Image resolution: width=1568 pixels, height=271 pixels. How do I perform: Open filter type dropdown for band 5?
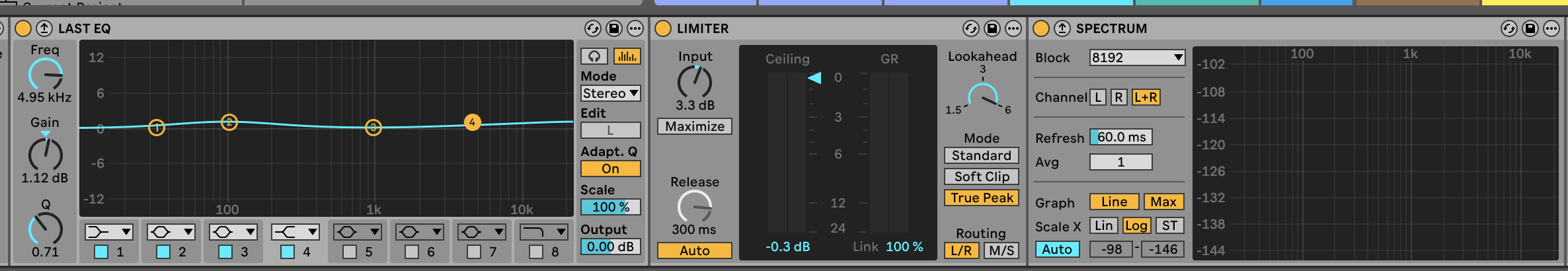coord(358,232)
